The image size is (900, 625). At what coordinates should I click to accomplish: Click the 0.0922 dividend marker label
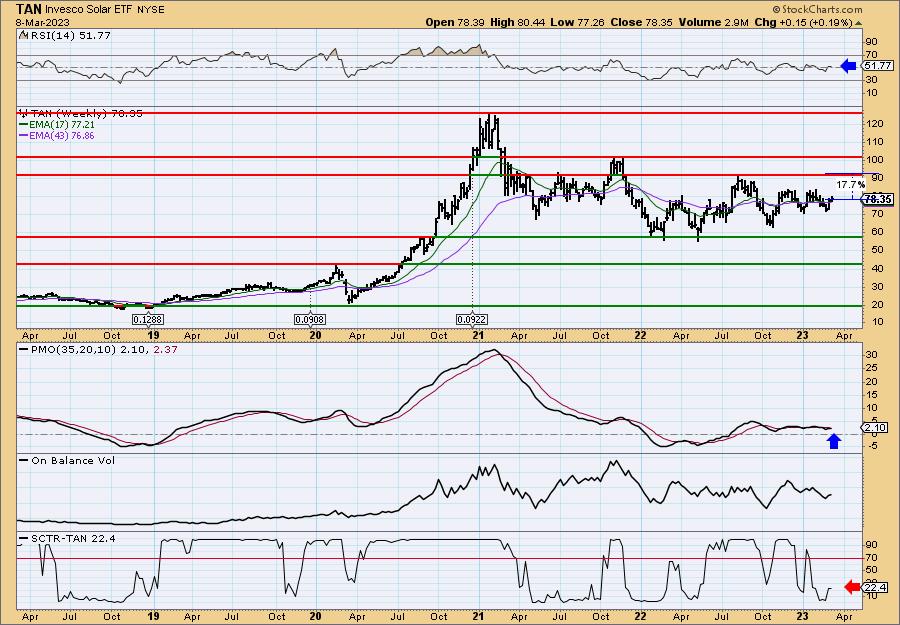(x=472, y=319)
